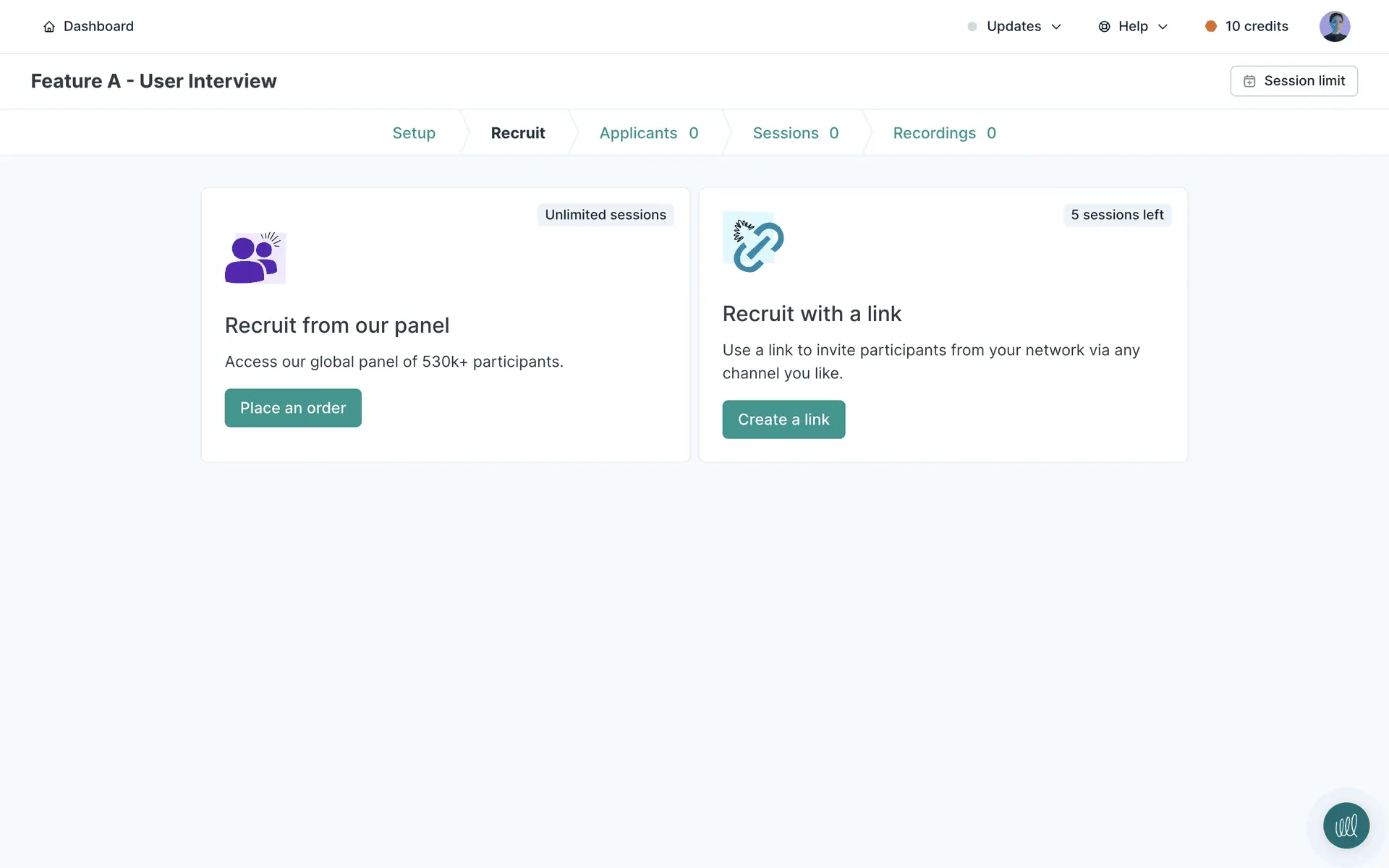
Task: Expand the Updates dropdown chevron
Action: [1056, 27]
